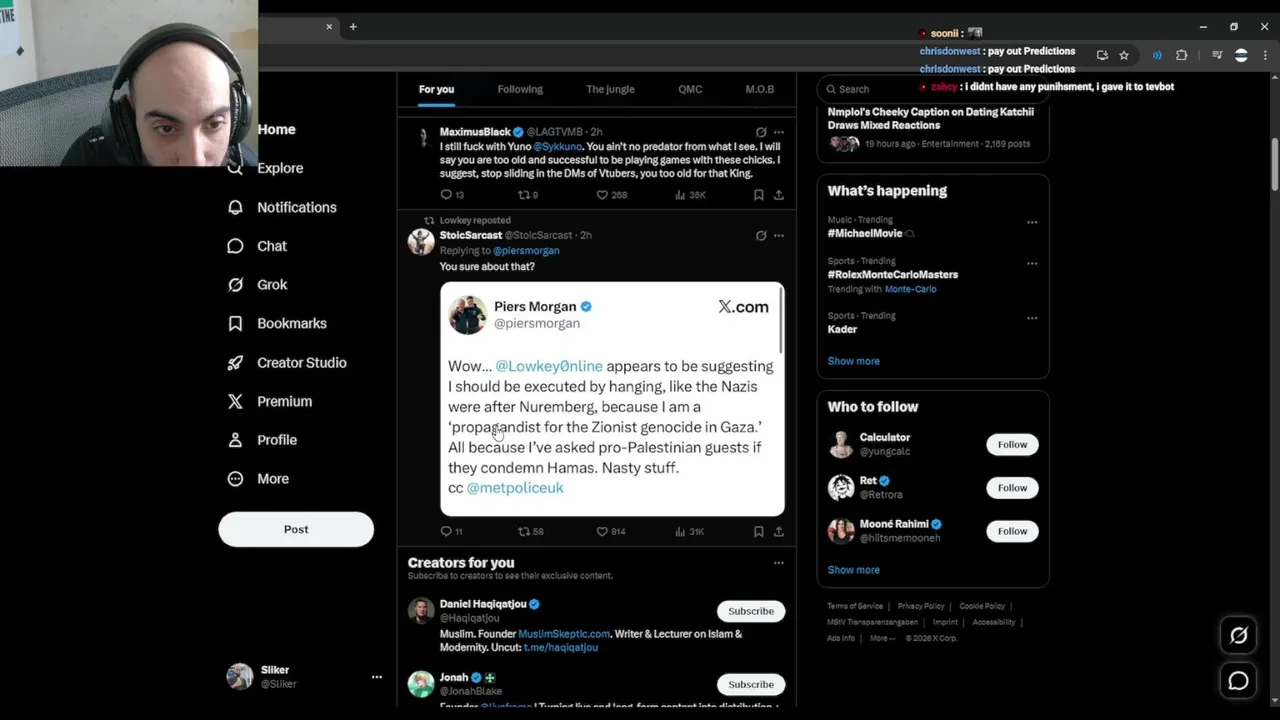Click page vertical scrollbar
The width and height of the screenshot is (1280, 720).
pos(1274,165)
